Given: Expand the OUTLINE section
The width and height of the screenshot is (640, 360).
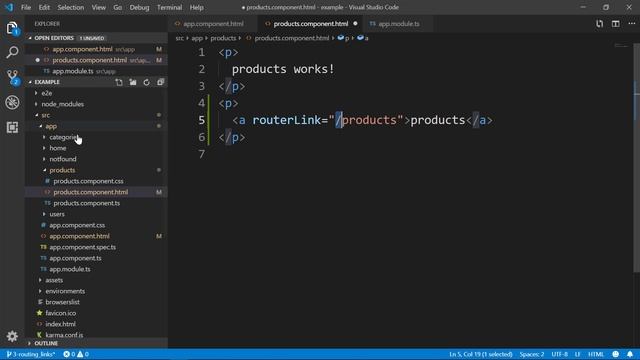Looking at the screenshot, I should (x=46, y=343).
